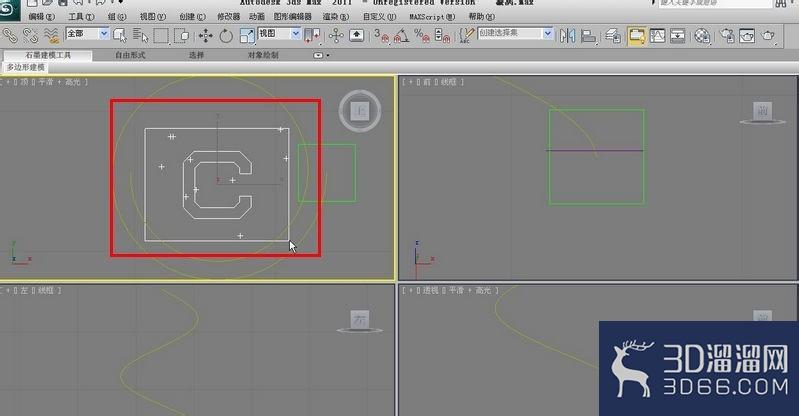Screen dimensions: 799x416
Task: Toggle the highlighted Graphite Modeling Tools ribbon button
Action: 636,36
